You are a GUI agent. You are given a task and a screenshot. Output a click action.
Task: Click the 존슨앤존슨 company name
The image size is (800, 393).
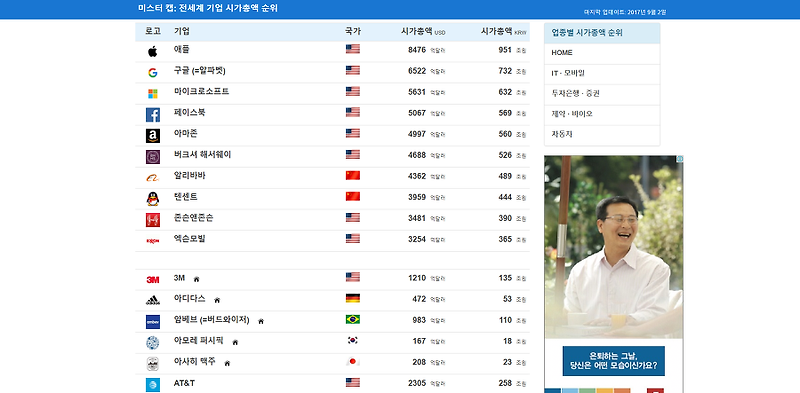click(x=193, y=217)
